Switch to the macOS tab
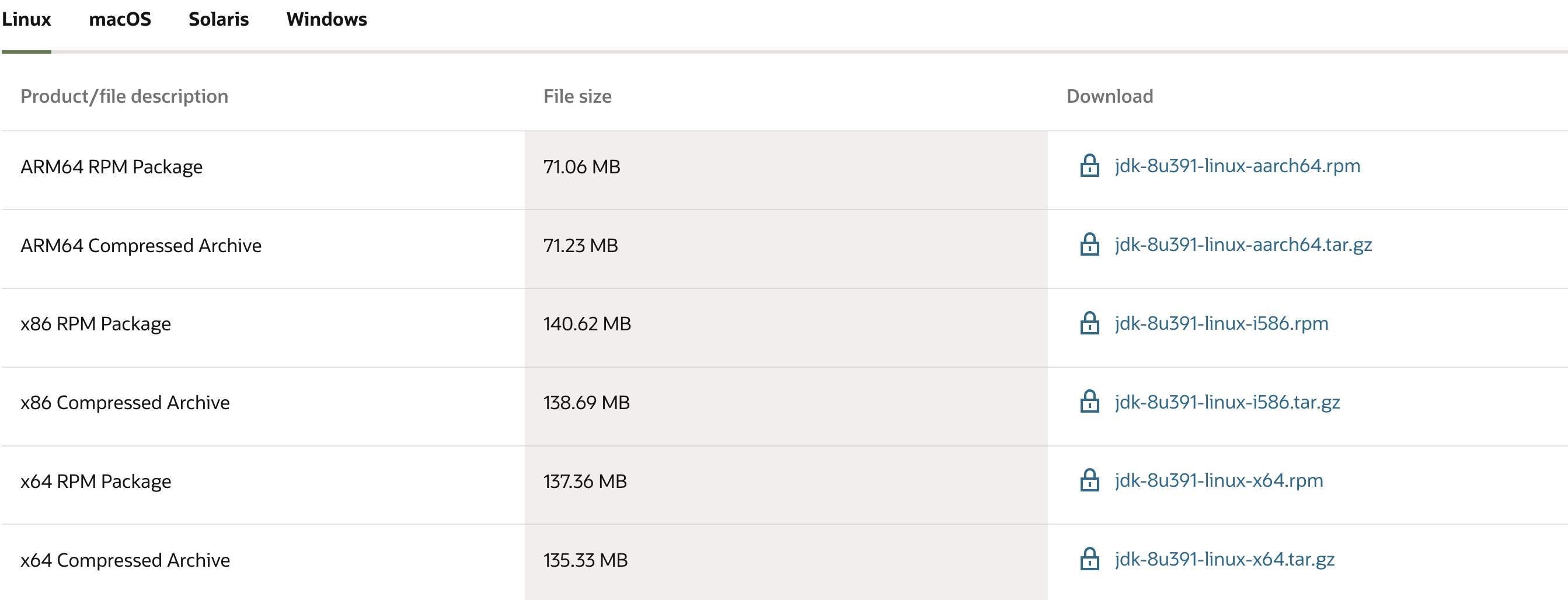Viewport: 1568px width, 600px height. pyautogui.click(x=120, y=19)
